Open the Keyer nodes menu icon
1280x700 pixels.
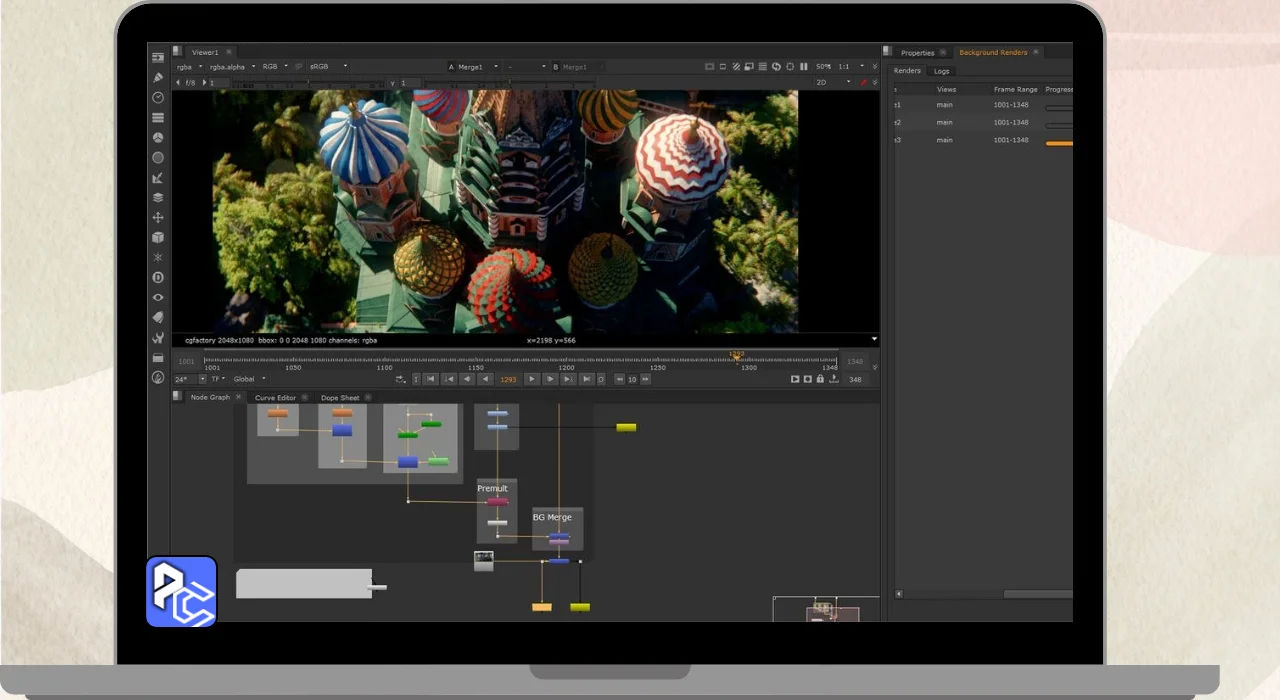(x=158, y=177)
